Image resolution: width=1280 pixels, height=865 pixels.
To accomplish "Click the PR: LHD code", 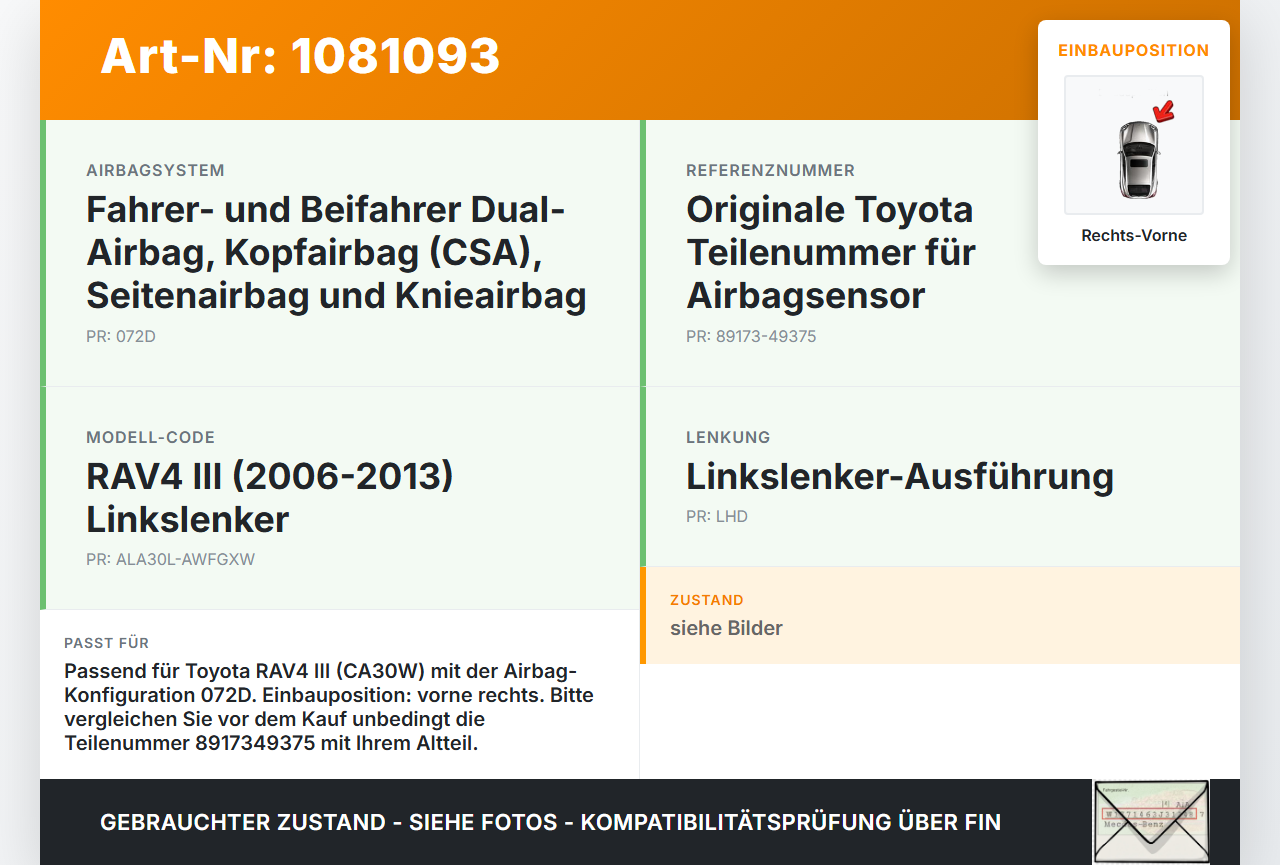I will [x=717, y=517].
